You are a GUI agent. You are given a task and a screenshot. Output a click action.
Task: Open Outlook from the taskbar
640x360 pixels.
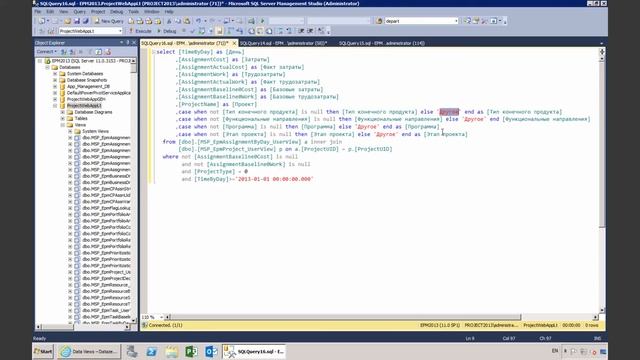211,351
